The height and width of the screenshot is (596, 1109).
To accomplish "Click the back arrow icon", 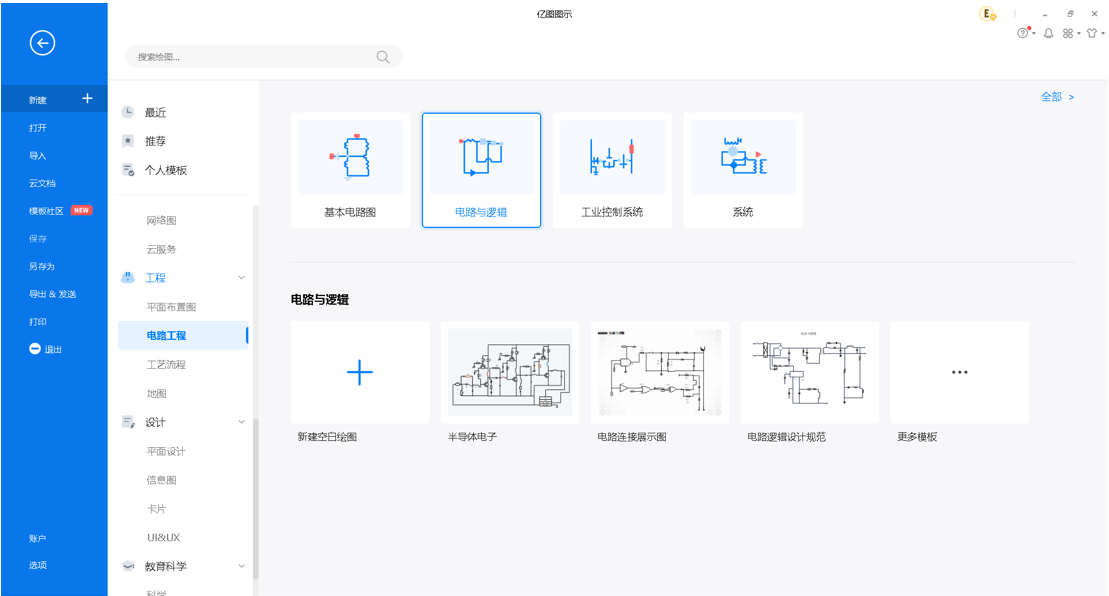I will [x=42, y=43].
